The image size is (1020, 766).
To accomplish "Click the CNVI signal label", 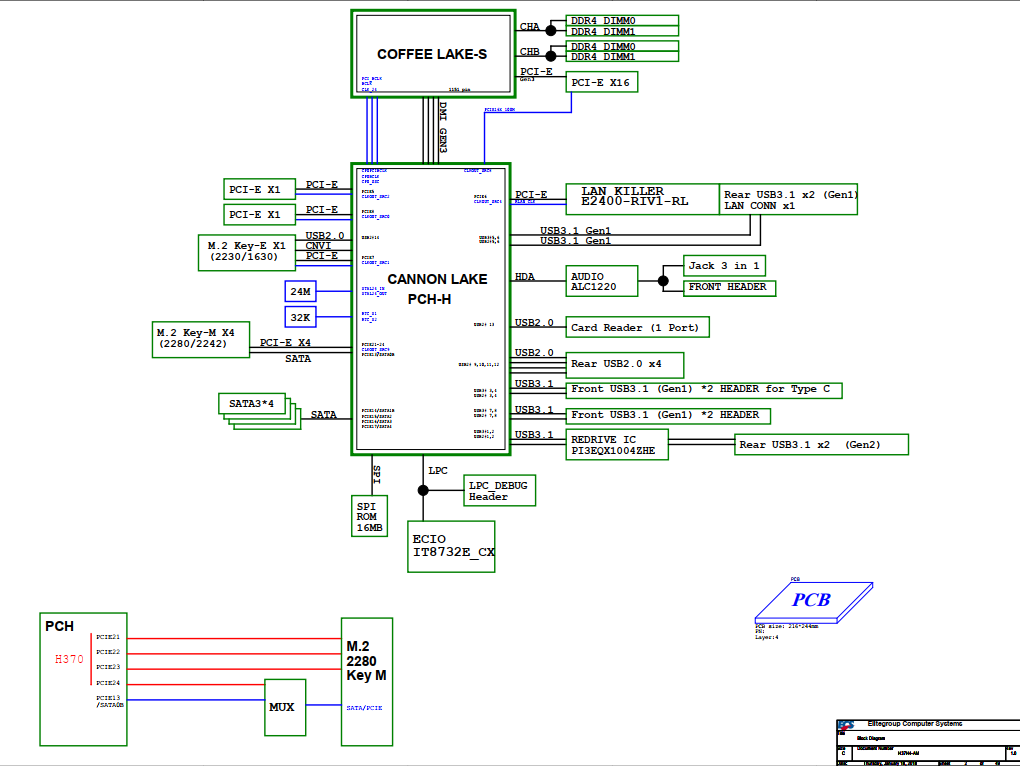I will (x=318, y=246).
